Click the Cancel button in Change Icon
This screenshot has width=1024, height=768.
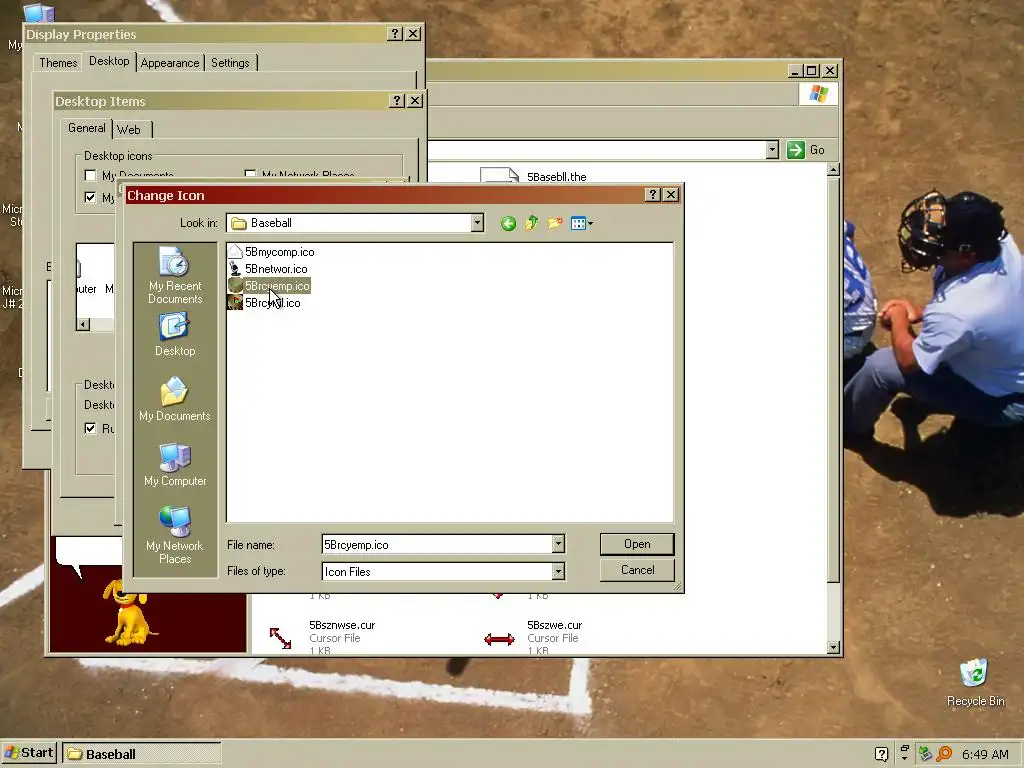[x=637, y=570]
